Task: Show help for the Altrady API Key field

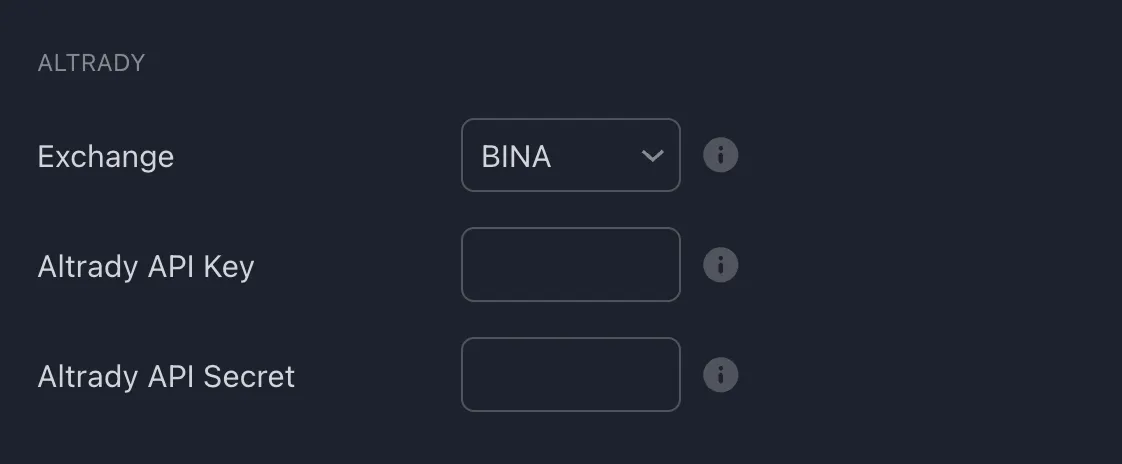Action: [x=720, y=265]
